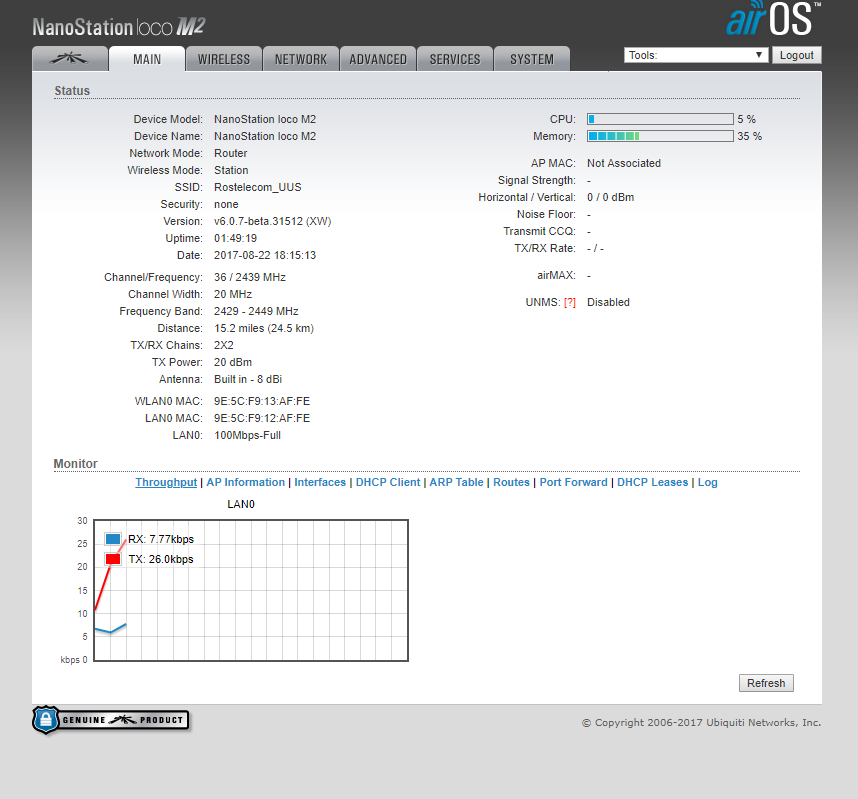Image resolution: width=858 pixels, height=799 pixels.
Task: Click the Memory 35 % reading
Action: pos(750,136)
